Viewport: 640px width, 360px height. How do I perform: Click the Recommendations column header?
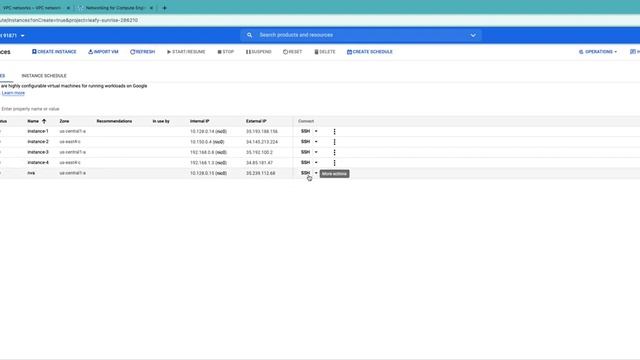coord(114,121)
